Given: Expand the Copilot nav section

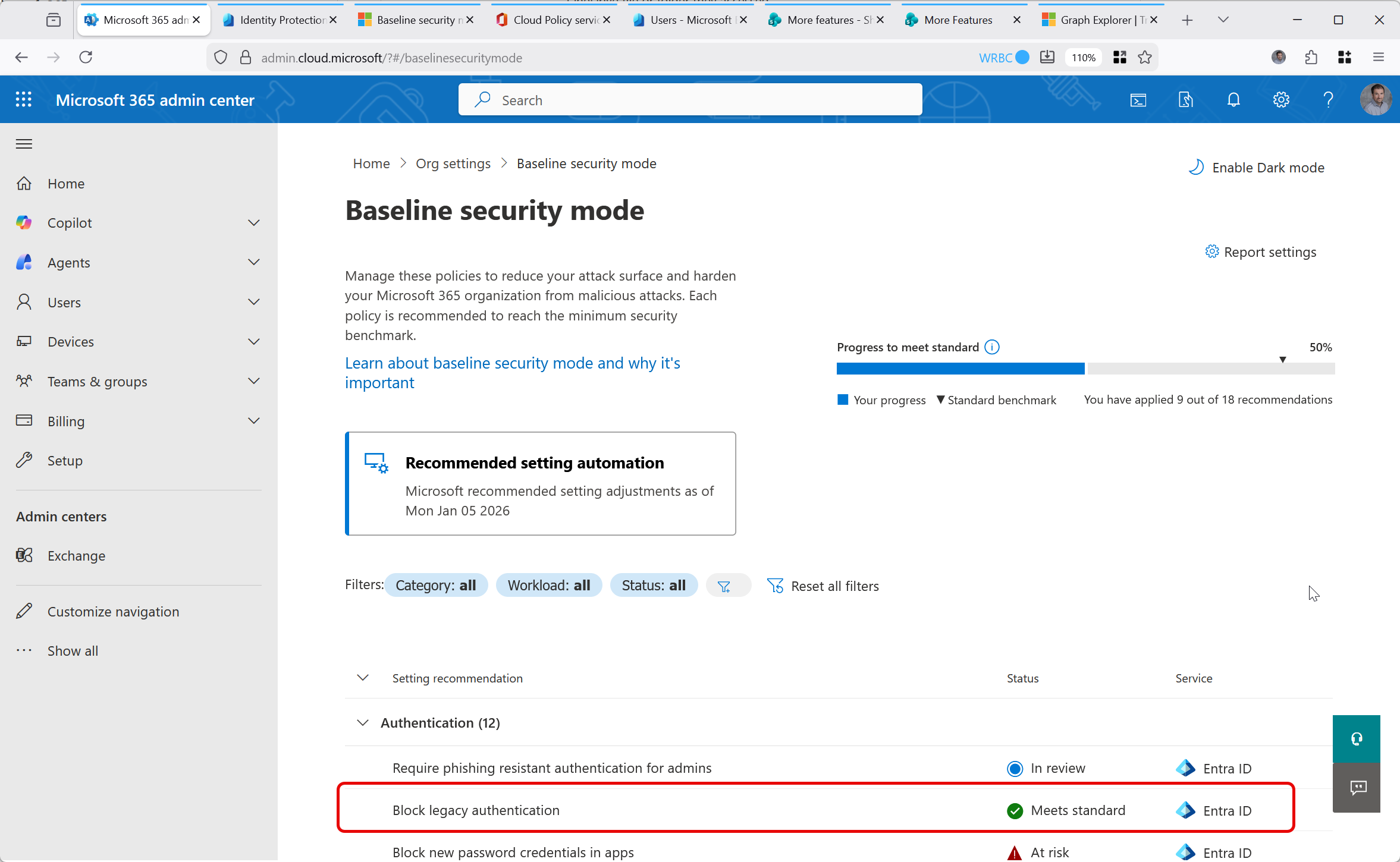Looking at the screenshot, I should click(x=254, y=223).
